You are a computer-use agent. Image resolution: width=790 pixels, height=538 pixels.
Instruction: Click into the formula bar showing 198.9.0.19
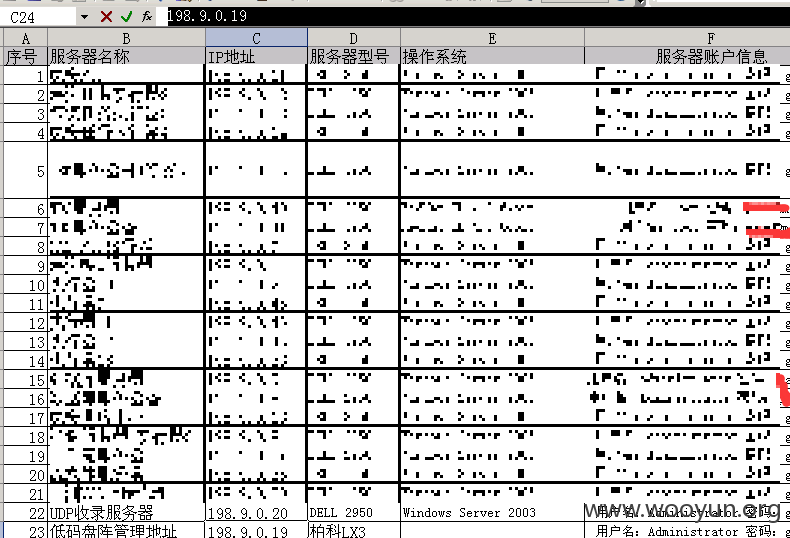click(x=479, y=16)
